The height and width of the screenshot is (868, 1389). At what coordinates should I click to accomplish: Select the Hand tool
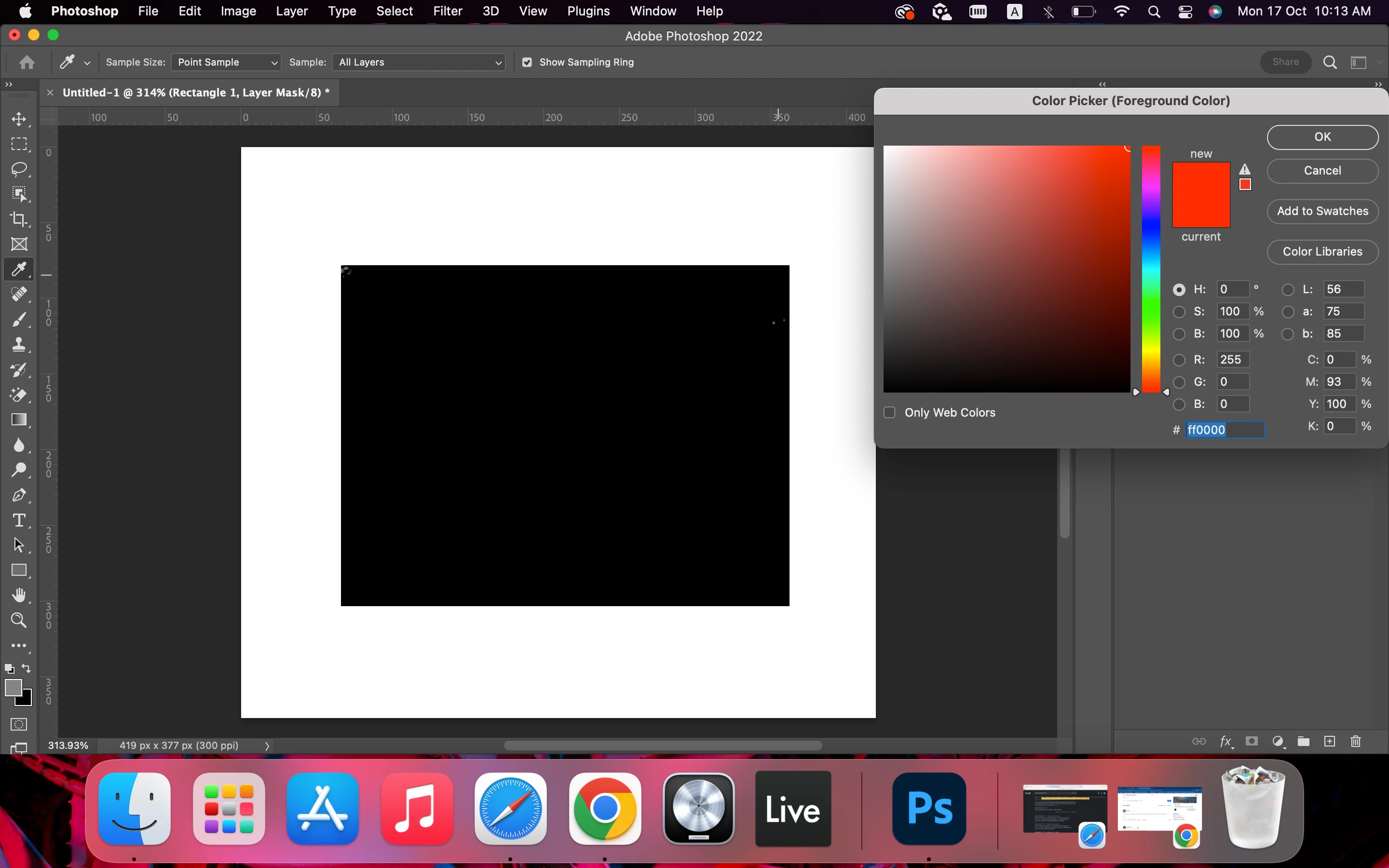pos(19,595)
